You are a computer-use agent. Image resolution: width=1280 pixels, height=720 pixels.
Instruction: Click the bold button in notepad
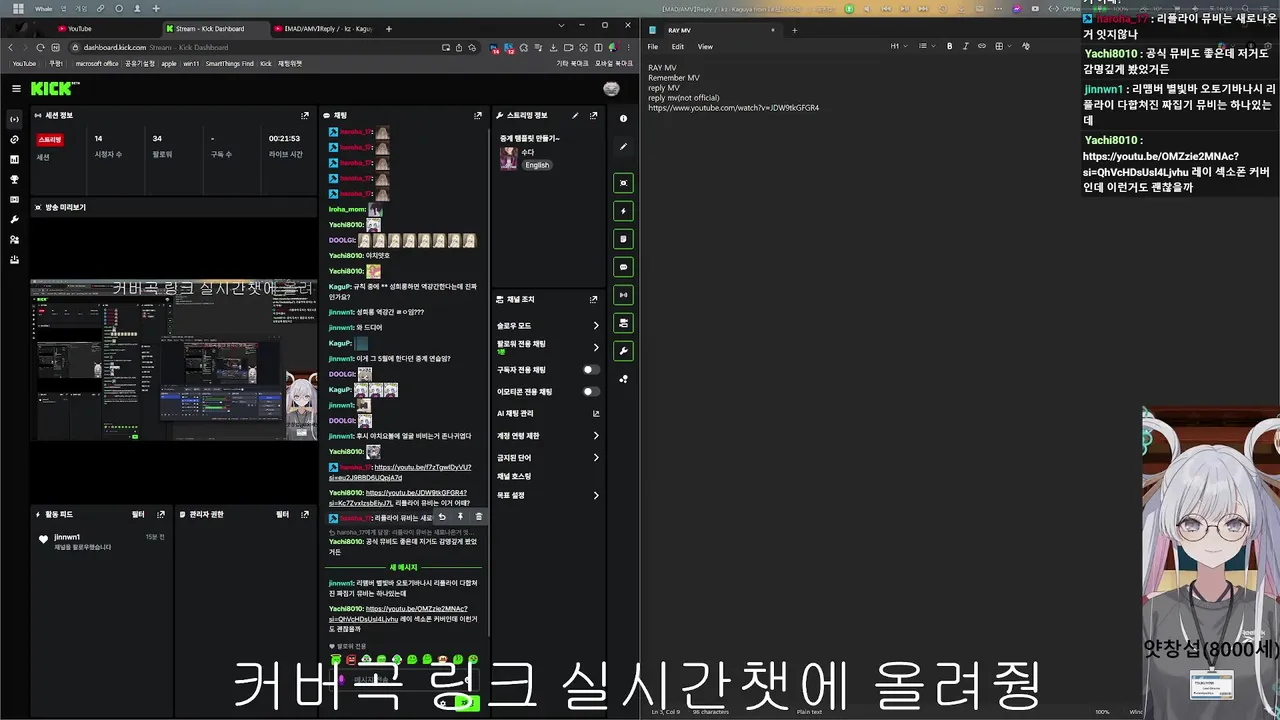(x=949, y=46)
